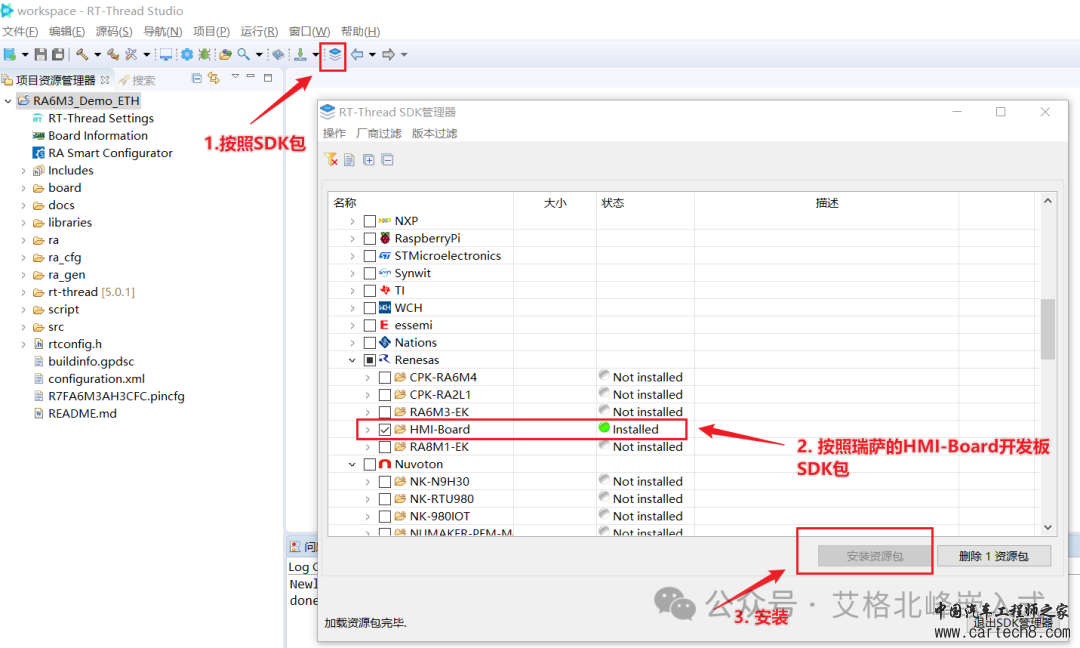Navigate back with the blue left arrow
This screenshot has height=648, width=1080.
click(357, 54)
